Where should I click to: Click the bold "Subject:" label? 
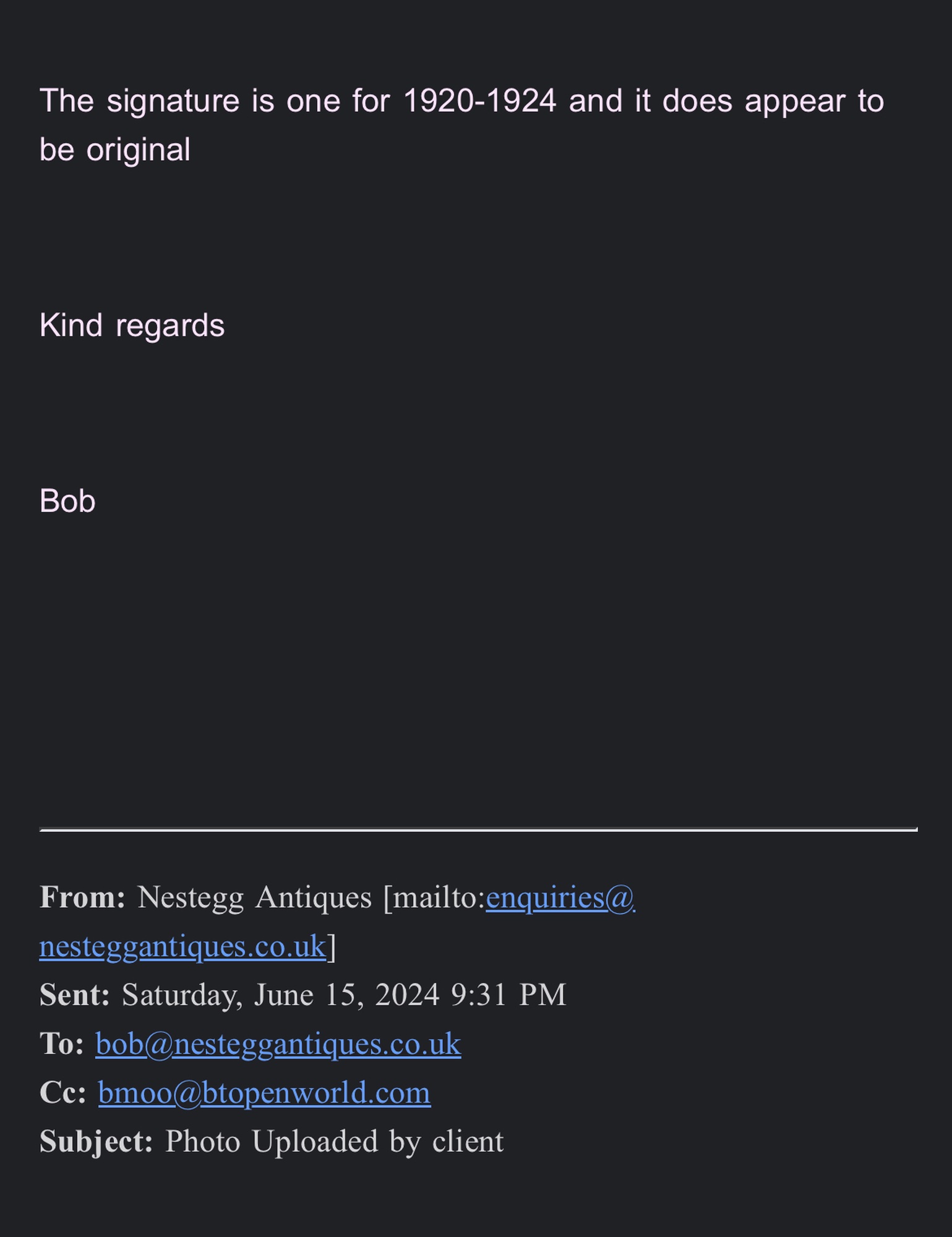[96, 1142]
